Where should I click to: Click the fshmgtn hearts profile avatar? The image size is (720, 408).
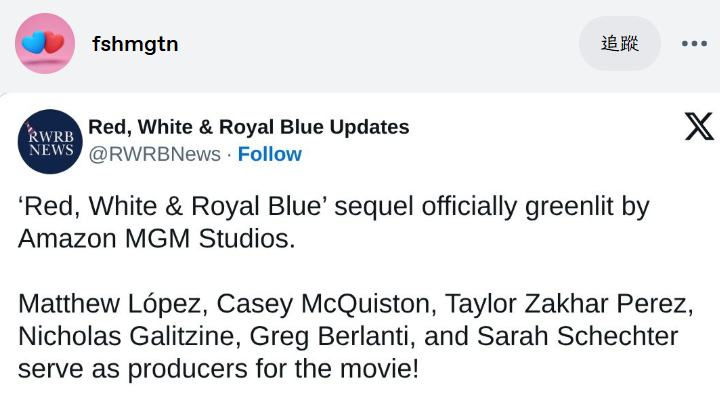(x=45, y=44)
